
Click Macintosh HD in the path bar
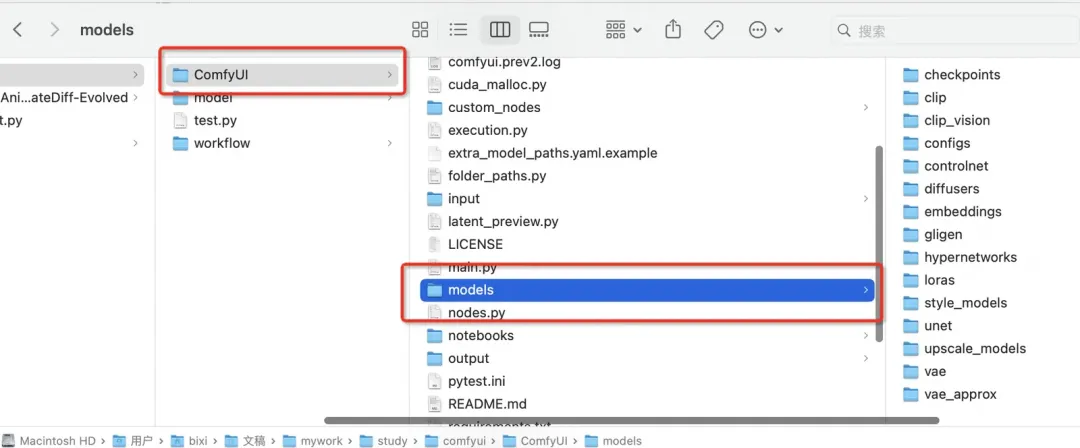[x=56, y=440]
